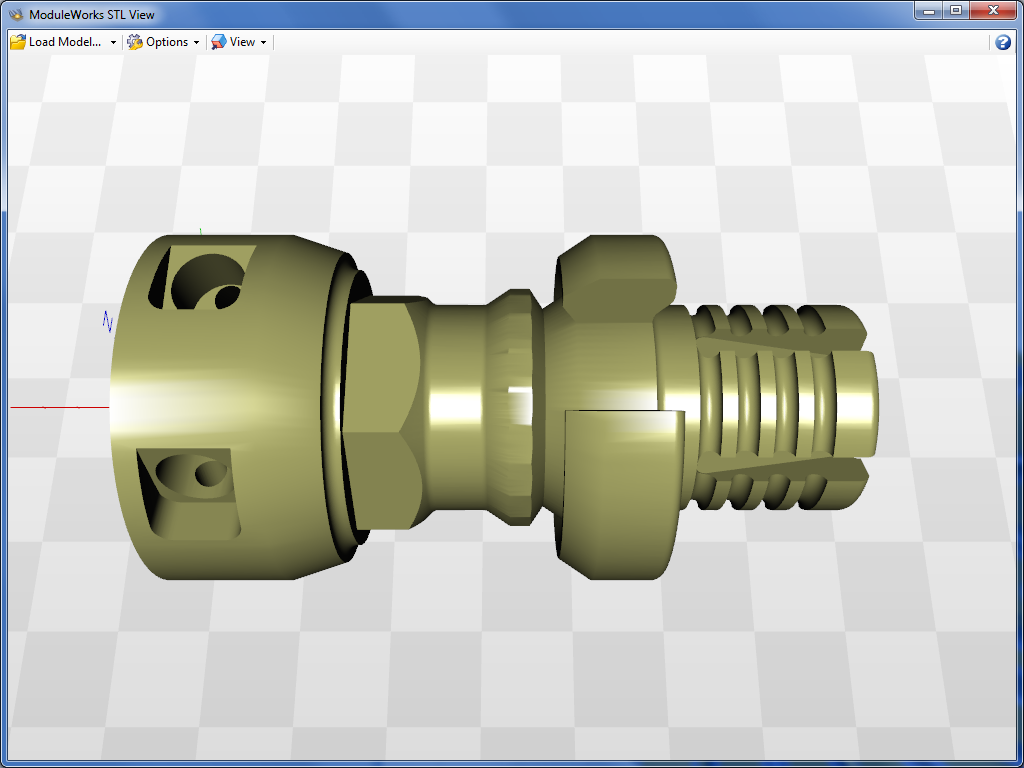The image size is (1024, 768).
Task: Expand the View dropdown arrow
Action: [264, 42]
